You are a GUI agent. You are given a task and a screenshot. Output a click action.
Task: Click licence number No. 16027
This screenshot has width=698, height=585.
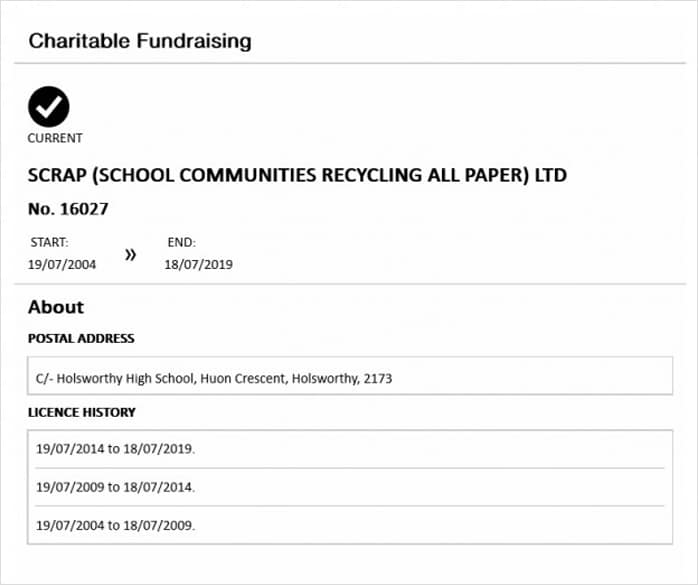(x=68, y=209)
